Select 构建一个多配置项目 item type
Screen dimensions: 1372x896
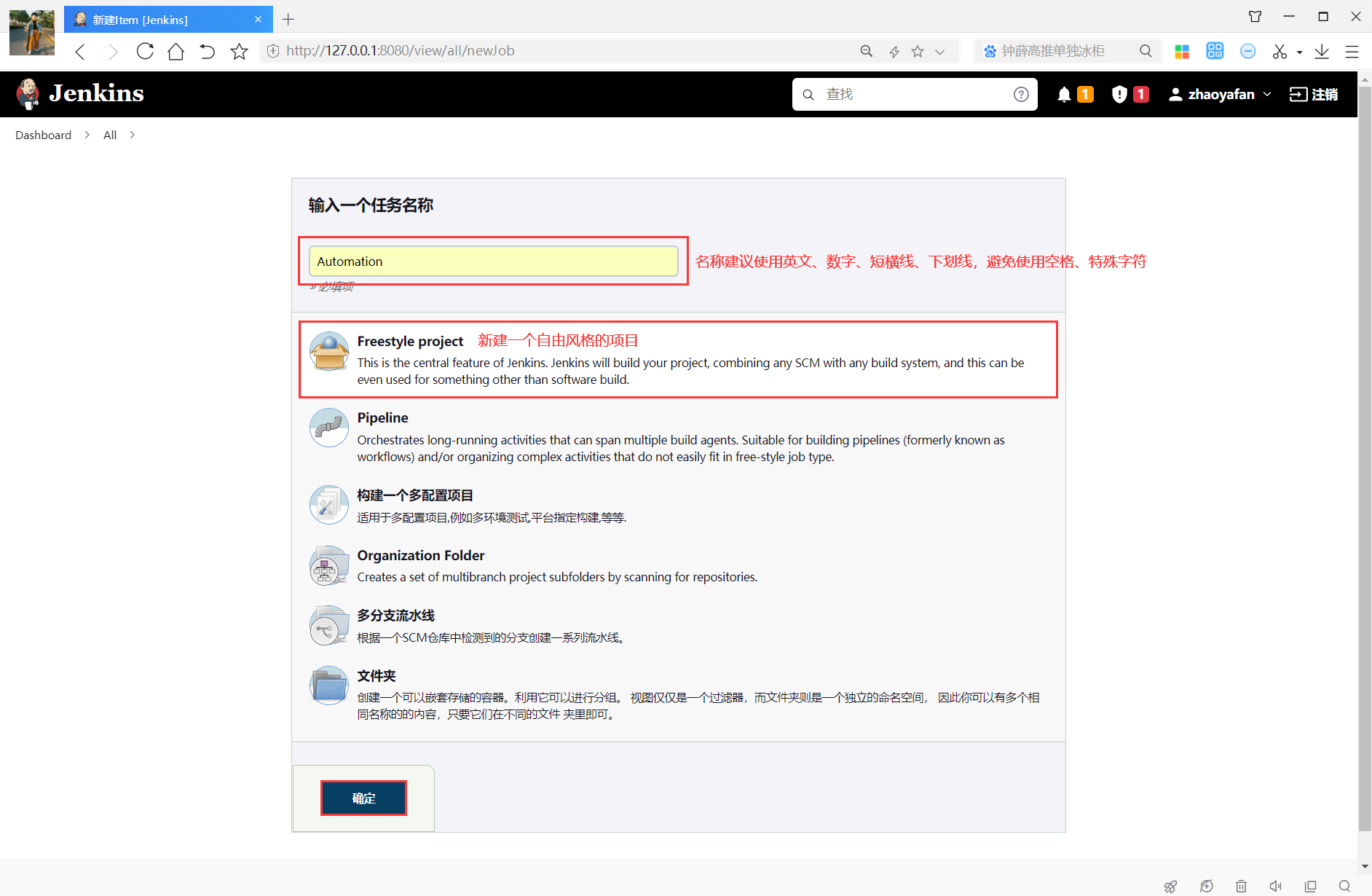coord(678,505)
